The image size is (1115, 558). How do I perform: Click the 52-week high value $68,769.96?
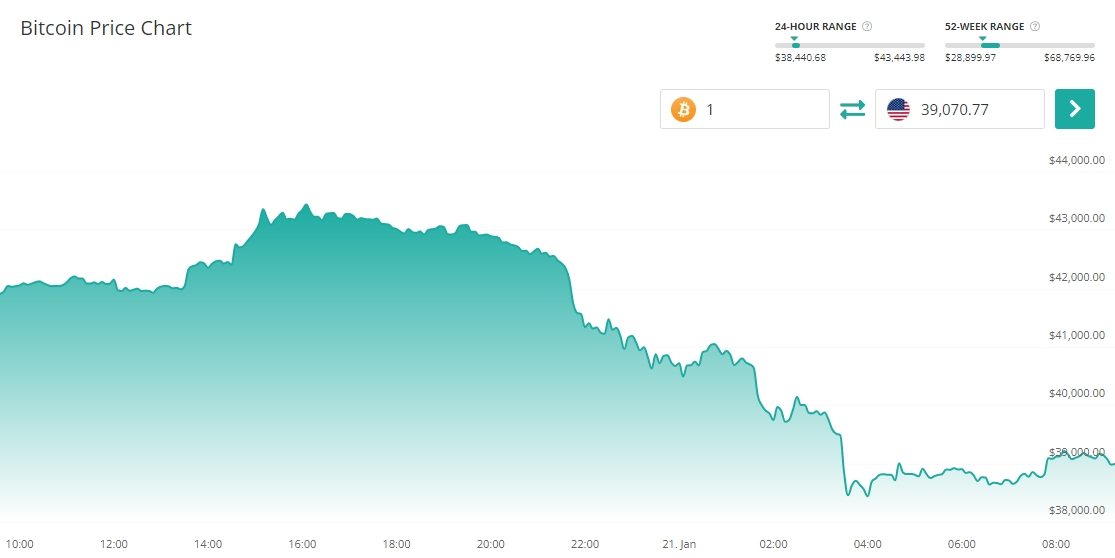click(x=1069, y=58)
